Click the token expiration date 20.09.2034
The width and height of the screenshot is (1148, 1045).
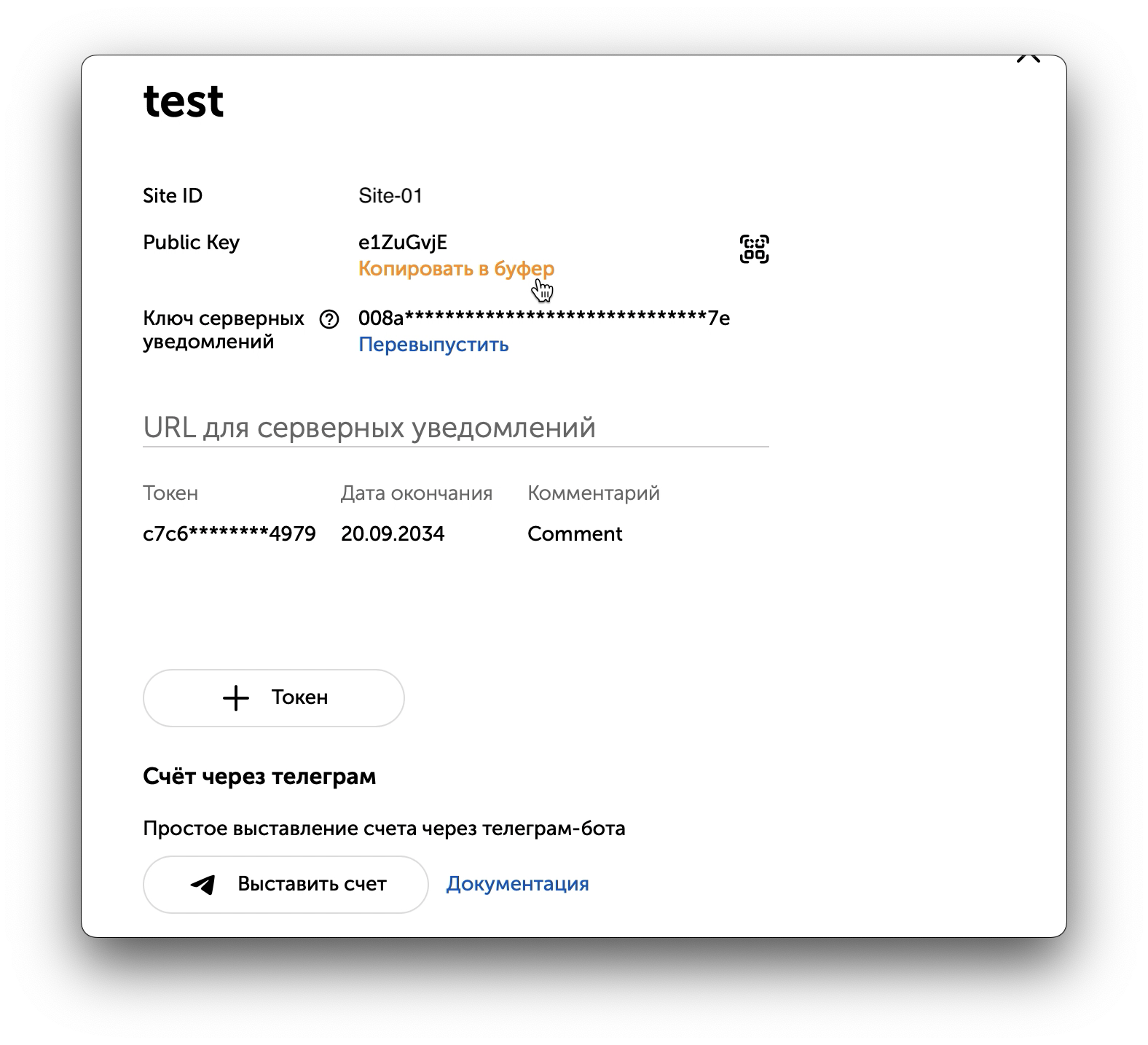tap(393, 533)
